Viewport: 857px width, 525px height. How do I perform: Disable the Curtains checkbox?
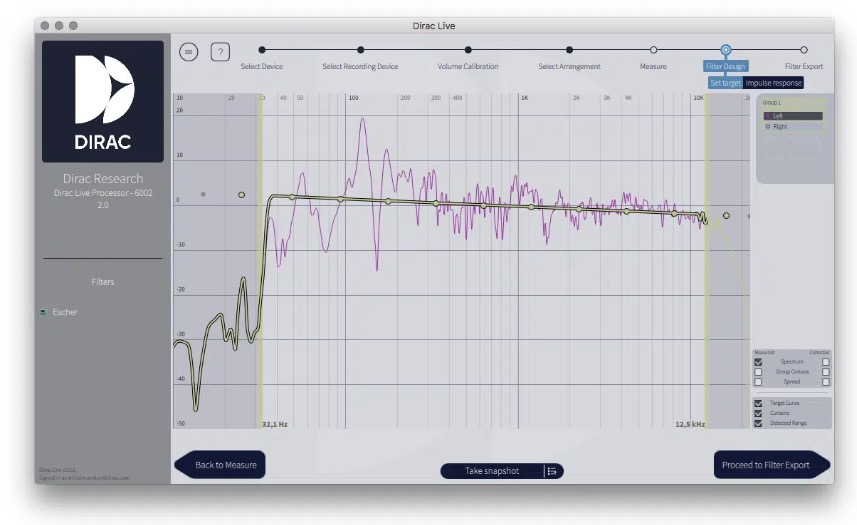tap(758, 413)
